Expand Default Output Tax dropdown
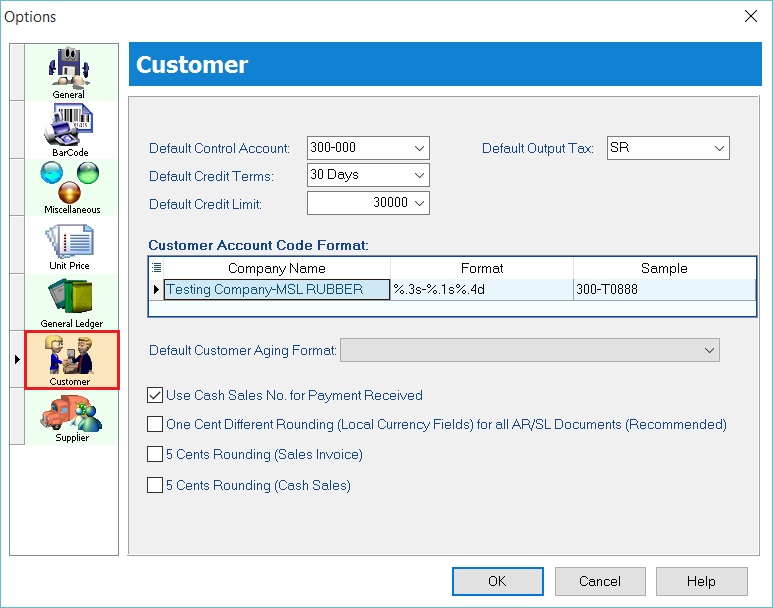The image size is (773, 608). tap(719, 148)
